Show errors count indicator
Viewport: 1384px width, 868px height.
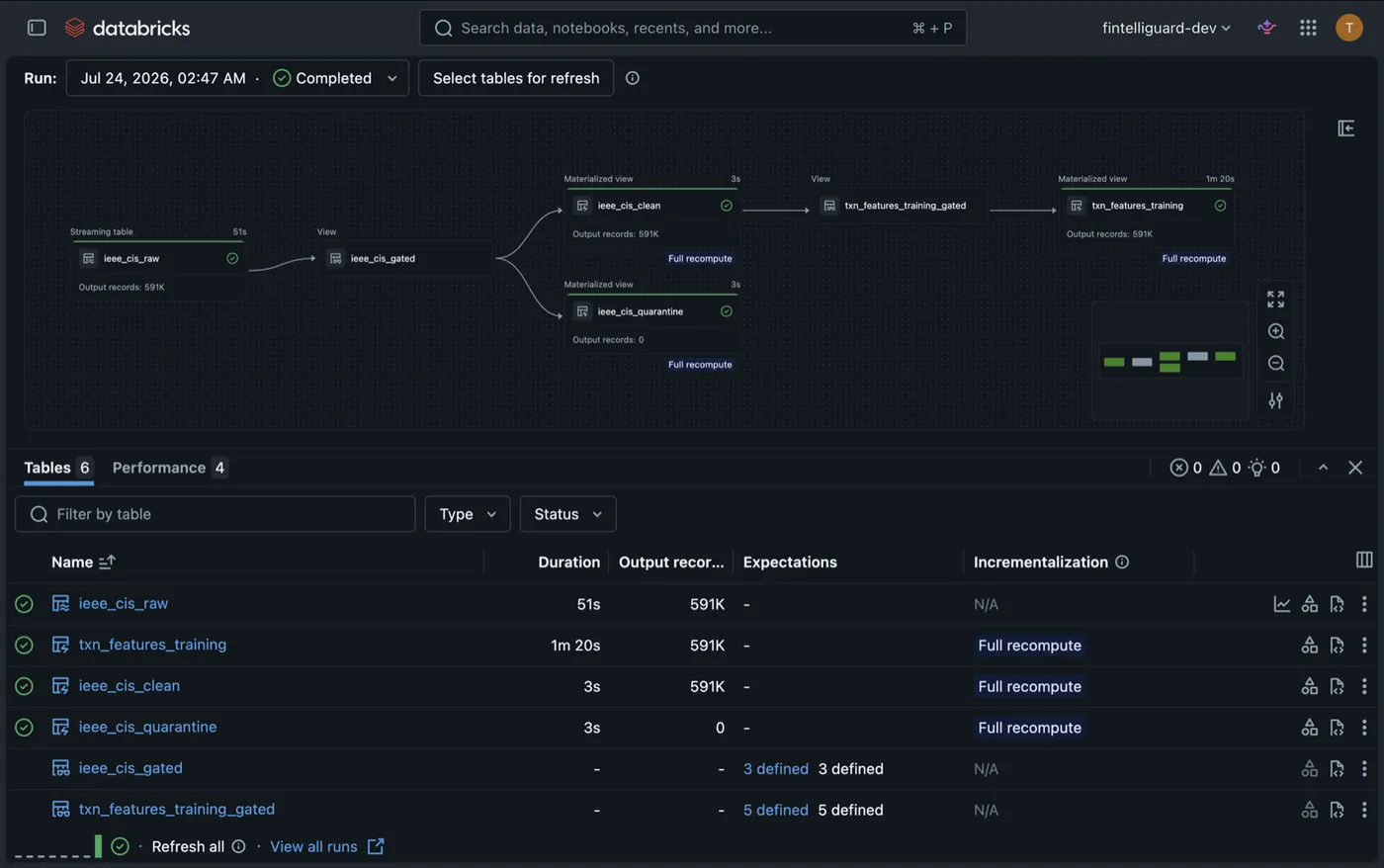[x=1186, y=468]
